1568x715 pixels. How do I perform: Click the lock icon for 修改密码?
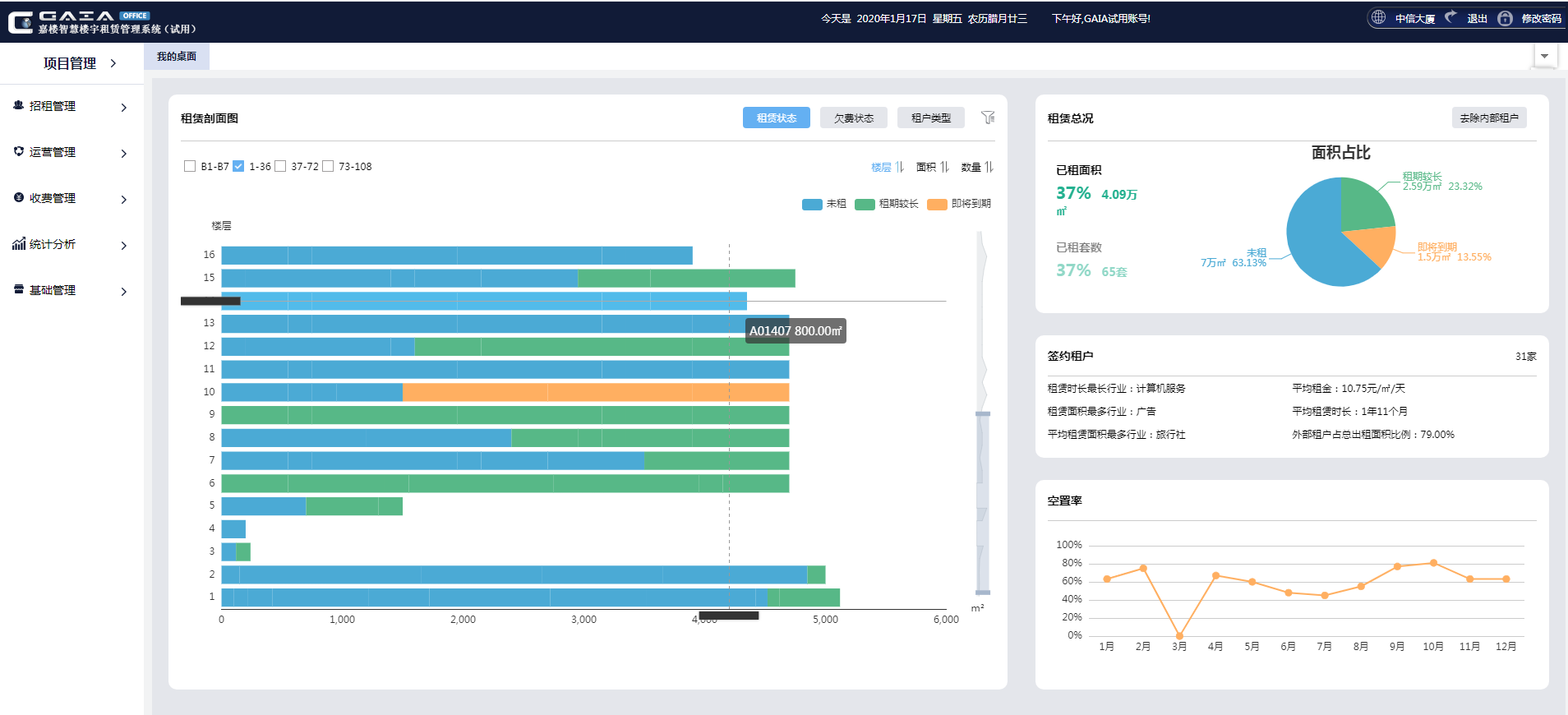click(1505, 18)
